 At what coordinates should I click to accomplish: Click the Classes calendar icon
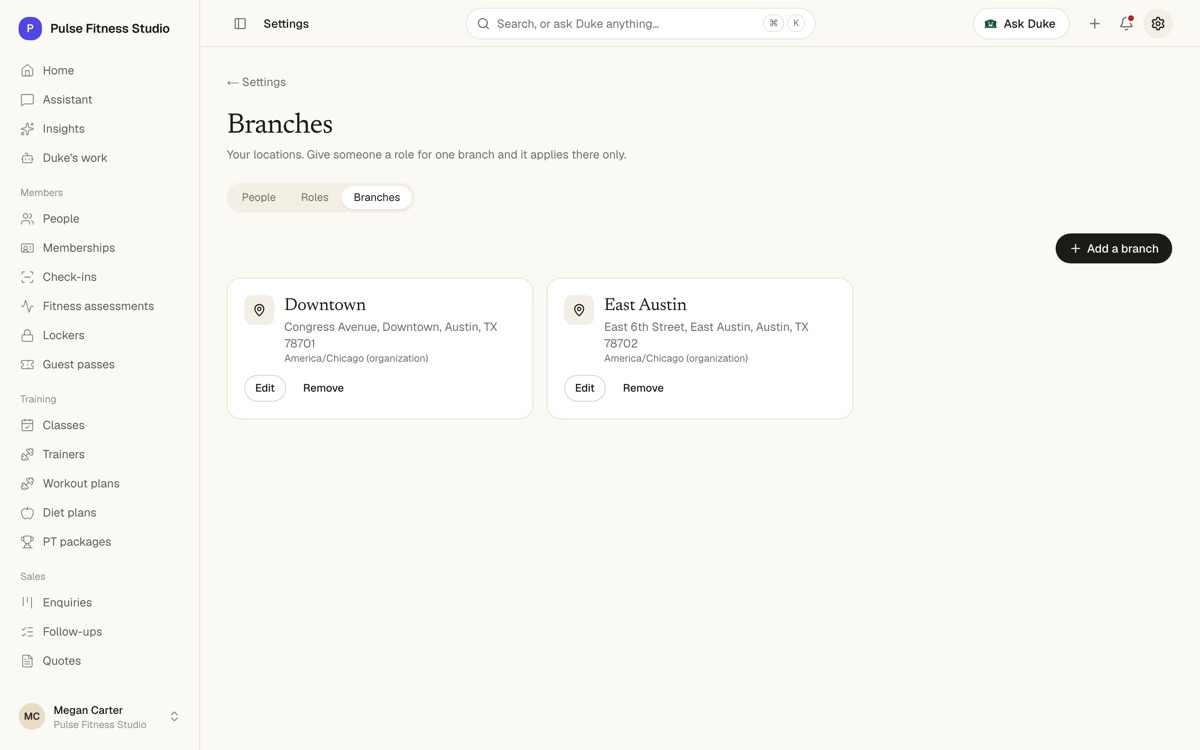coord(27,425)
